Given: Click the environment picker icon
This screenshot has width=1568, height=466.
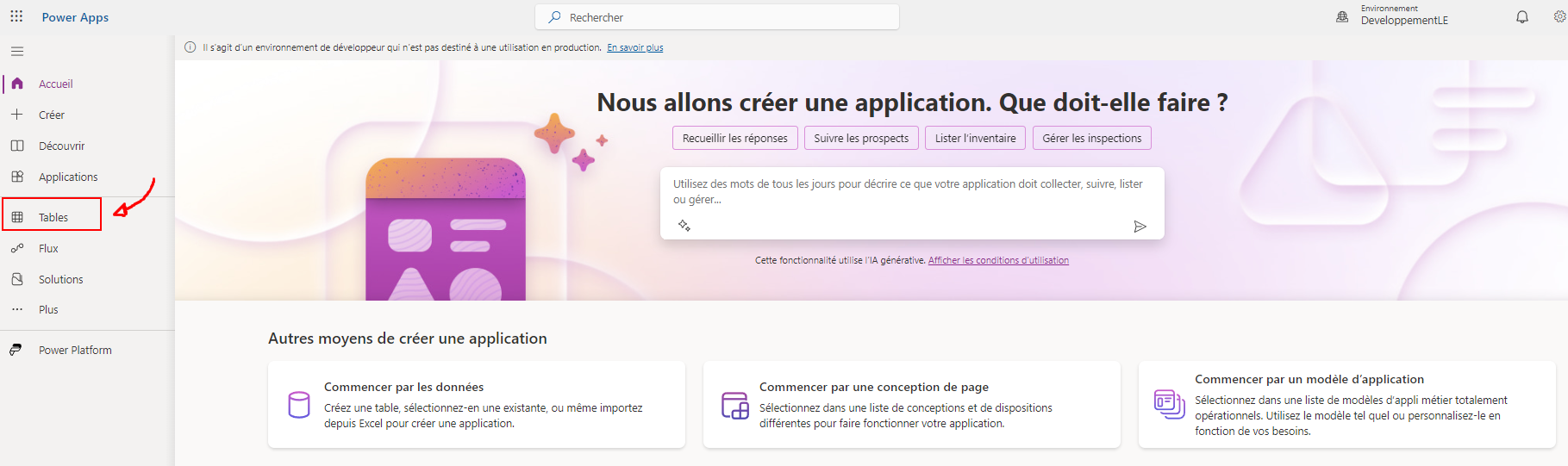Looking at the screenshot, I should click(x=1342, y=16).
